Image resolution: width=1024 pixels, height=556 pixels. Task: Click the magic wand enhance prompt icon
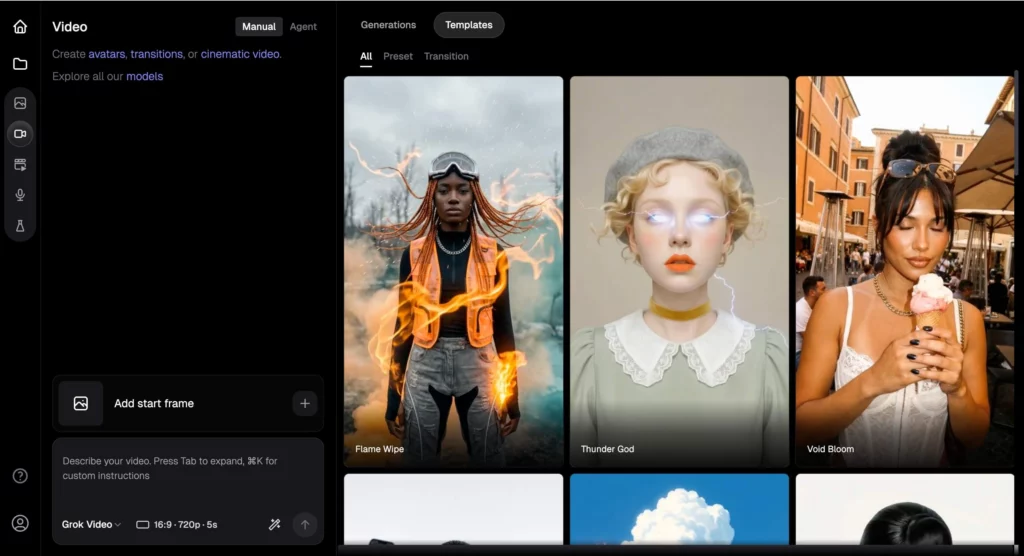coord(275,524)
